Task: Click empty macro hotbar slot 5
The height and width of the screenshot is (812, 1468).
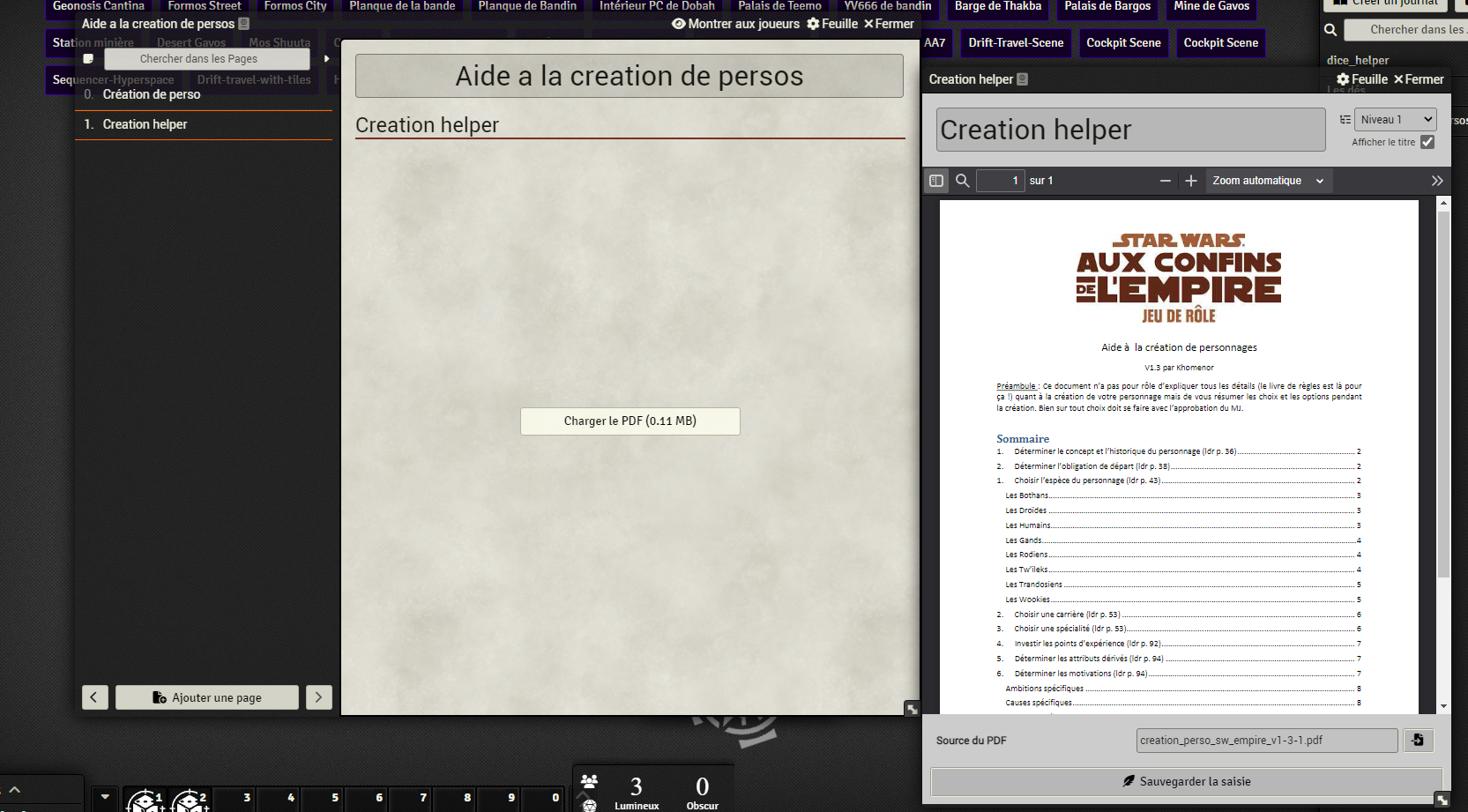Action: point(322,800)
